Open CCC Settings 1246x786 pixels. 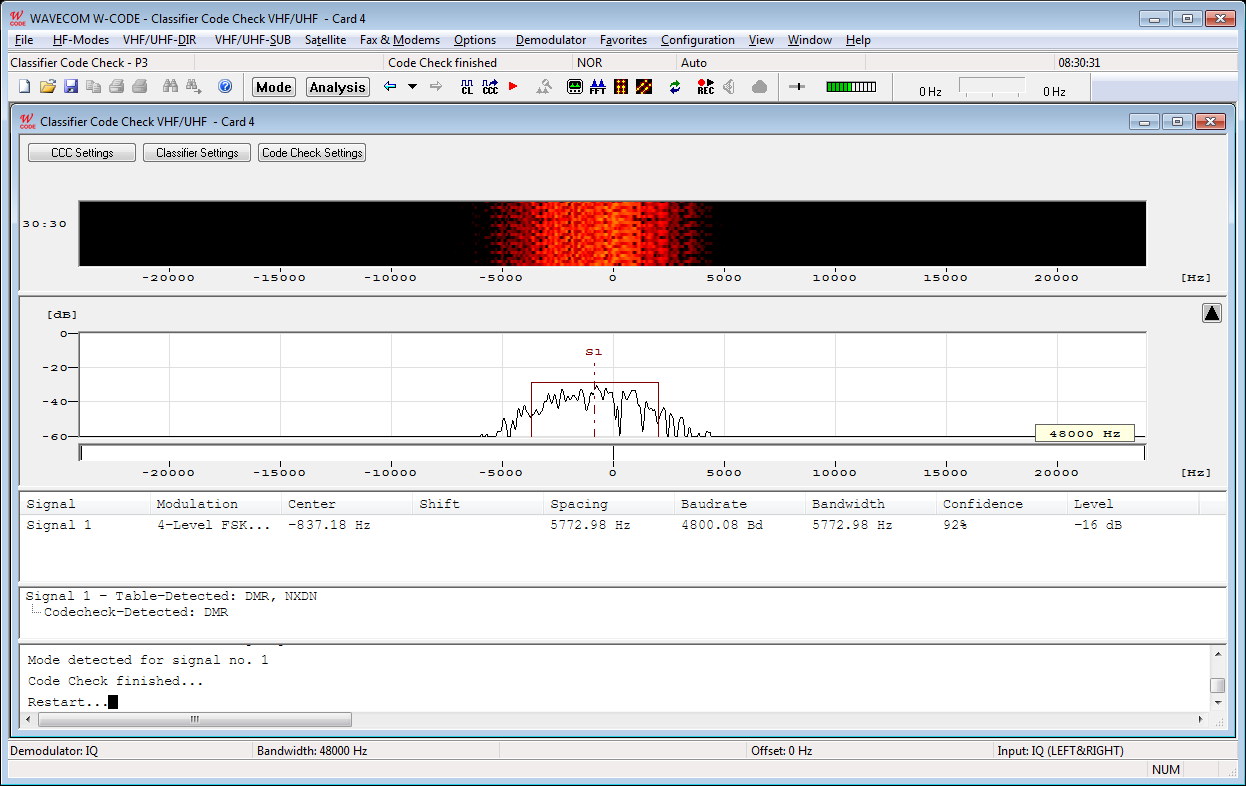pos(82,153)
